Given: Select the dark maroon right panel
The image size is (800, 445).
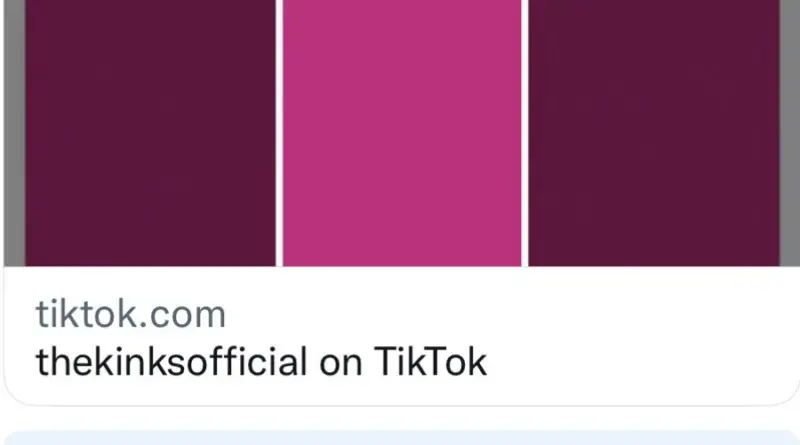Looking at the screenshot, I should (x=654, y=133).
